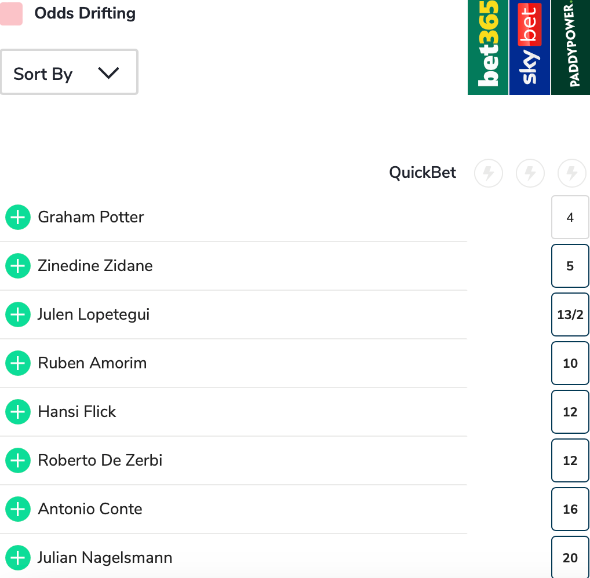Add Zinedine Zidane with green plus icon
The width and height of the screenshot is (590, 578).
18,266
